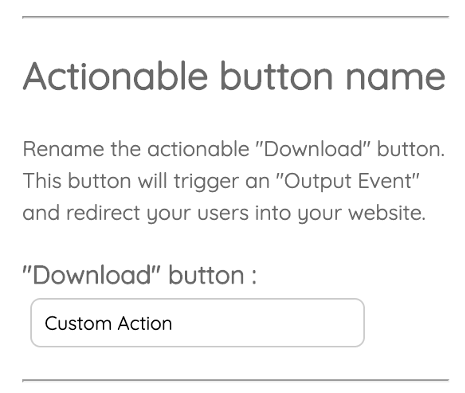Click the word "Rename" starting the description

[63, 149]
